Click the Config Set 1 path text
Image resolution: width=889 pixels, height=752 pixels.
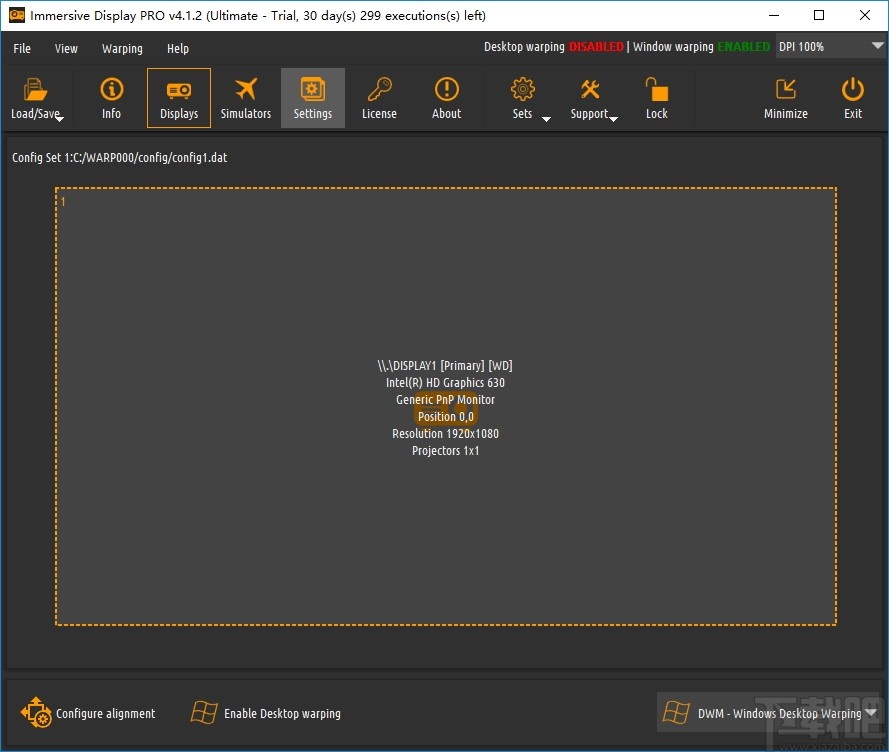[x=120, y=158]
